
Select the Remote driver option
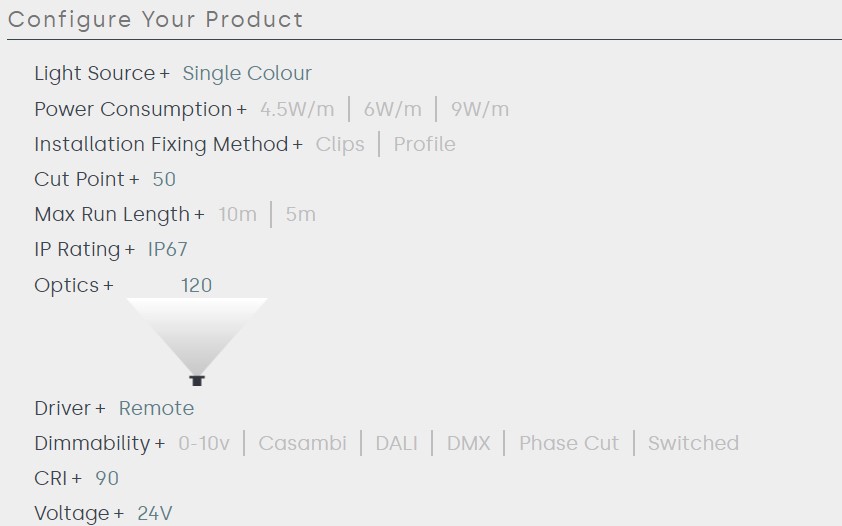coord(156,408)
